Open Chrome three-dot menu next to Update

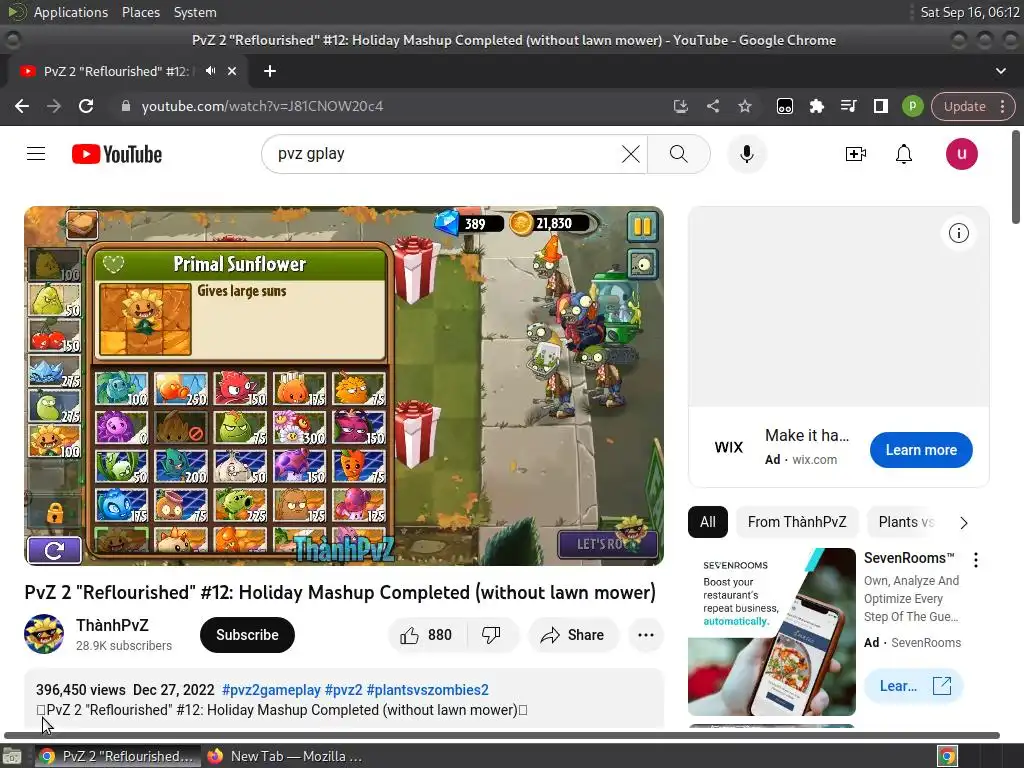(1002, 106)
